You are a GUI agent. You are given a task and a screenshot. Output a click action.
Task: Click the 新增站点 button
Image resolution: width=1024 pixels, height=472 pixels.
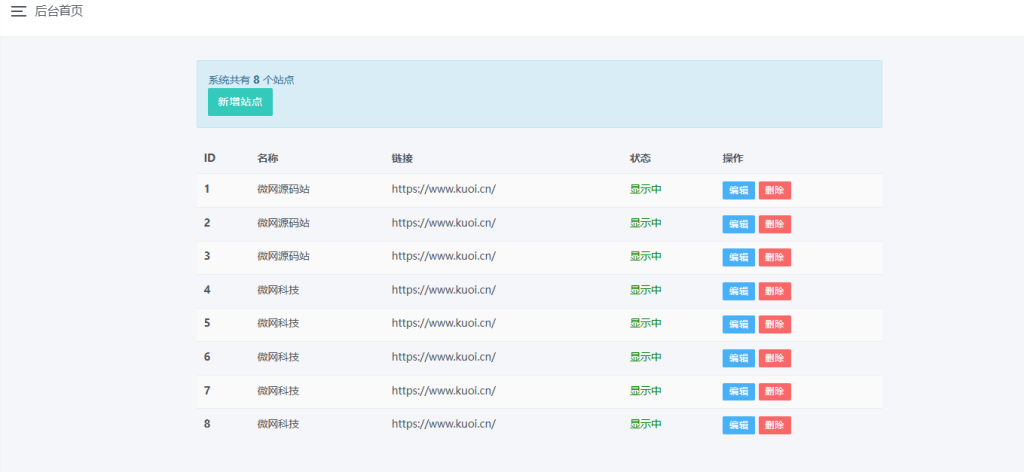pyautogui.click(x=240, y=102)
